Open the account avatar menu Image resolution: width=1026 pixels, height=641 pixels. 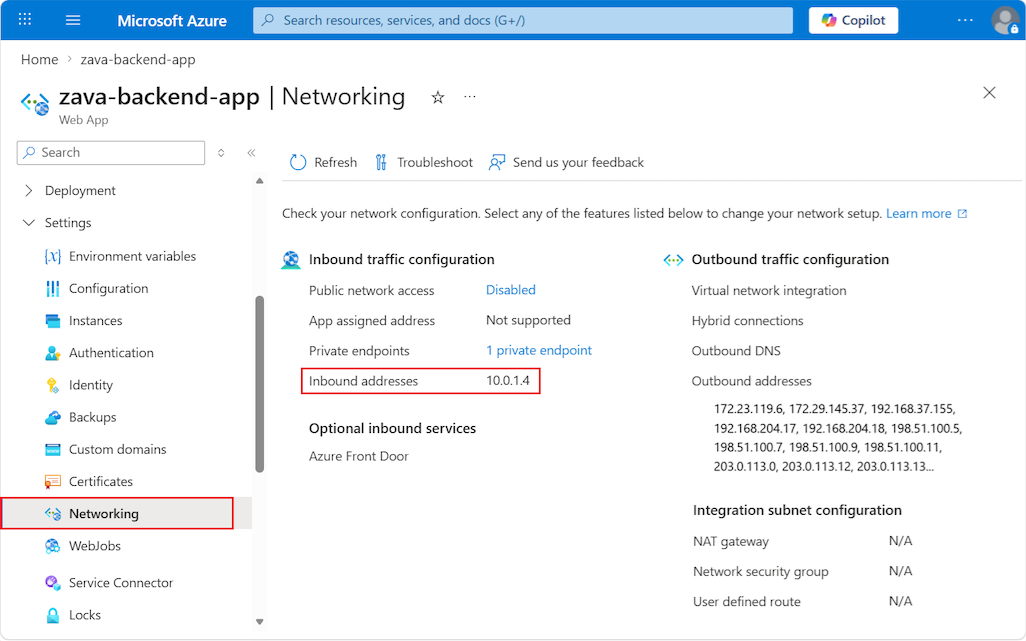[x=1005, y=20]
